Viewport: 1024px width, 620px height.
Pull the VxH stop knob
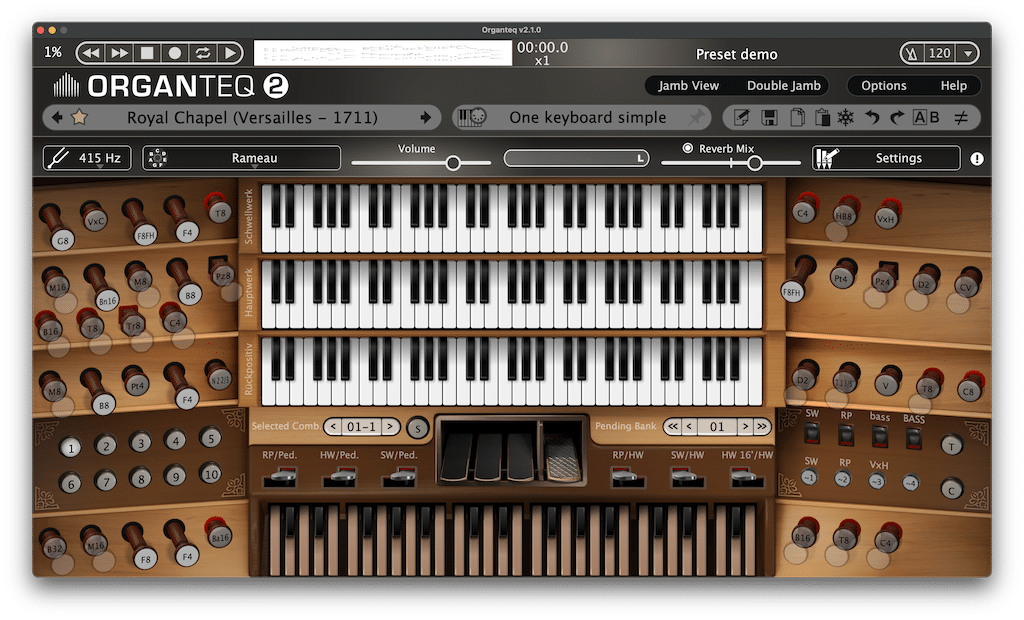tap(885, 219)
